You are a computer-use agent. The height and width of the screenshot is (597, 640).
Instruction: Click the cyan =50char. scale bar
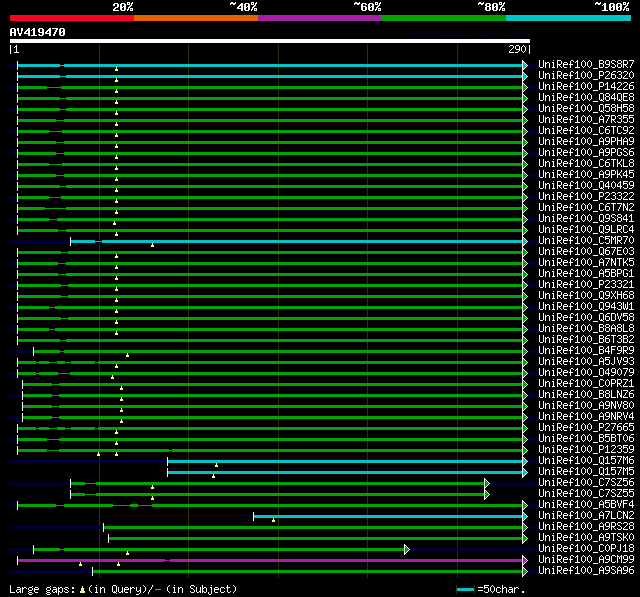coord(466,589)
